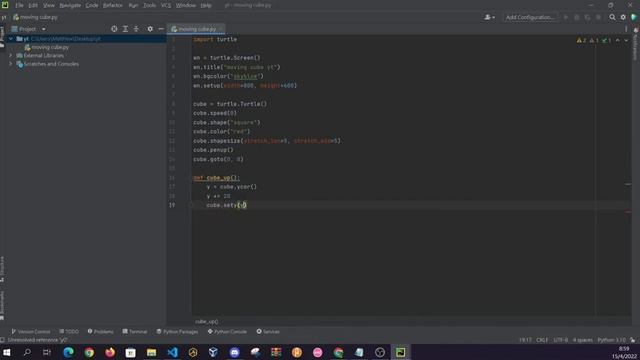Click the warnings count indicator in editor
640x360 pixels.
[581, 40]
